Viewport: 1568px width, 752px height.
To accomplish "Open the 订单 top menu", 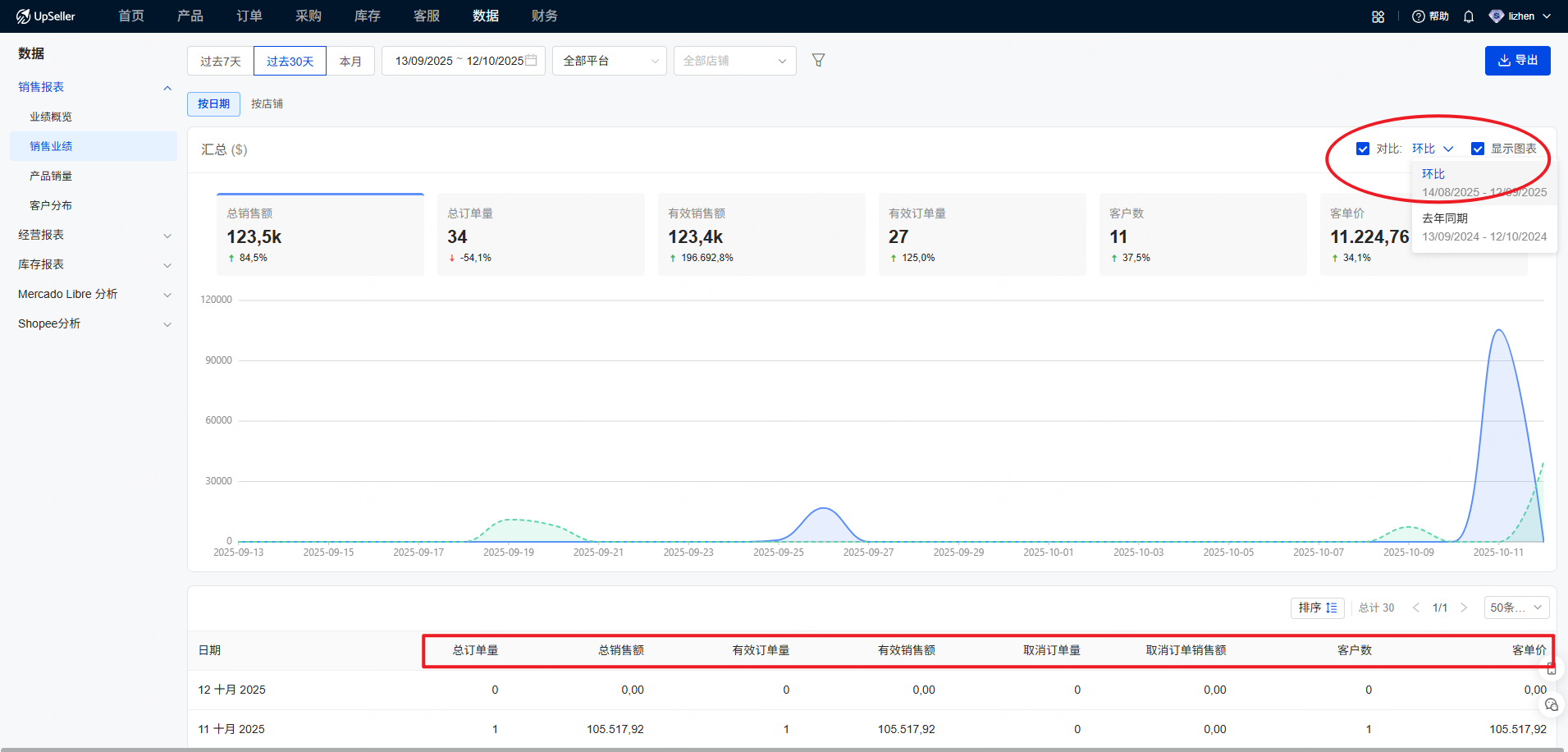I will pos(249,16).
